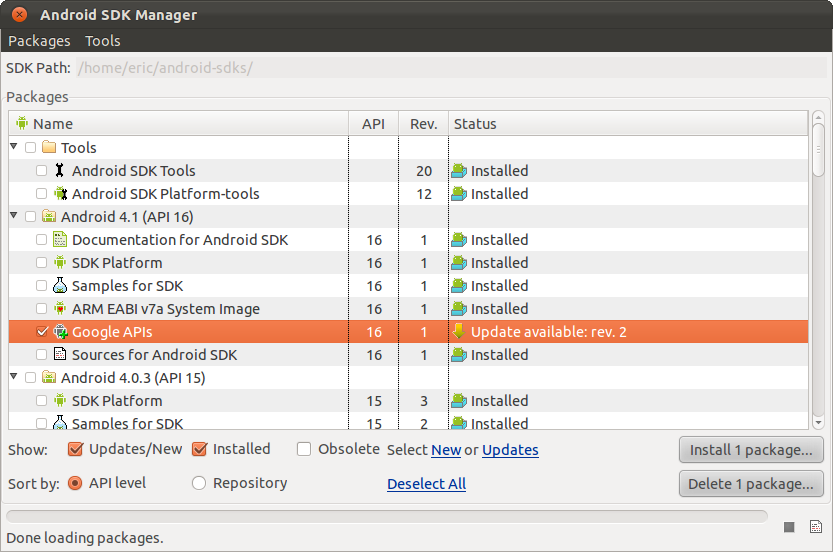Collapse the Android 4.0.3 (API 15) group
Image resolution: width=833 pixels, height=552 pixels.
pos(14,376)
